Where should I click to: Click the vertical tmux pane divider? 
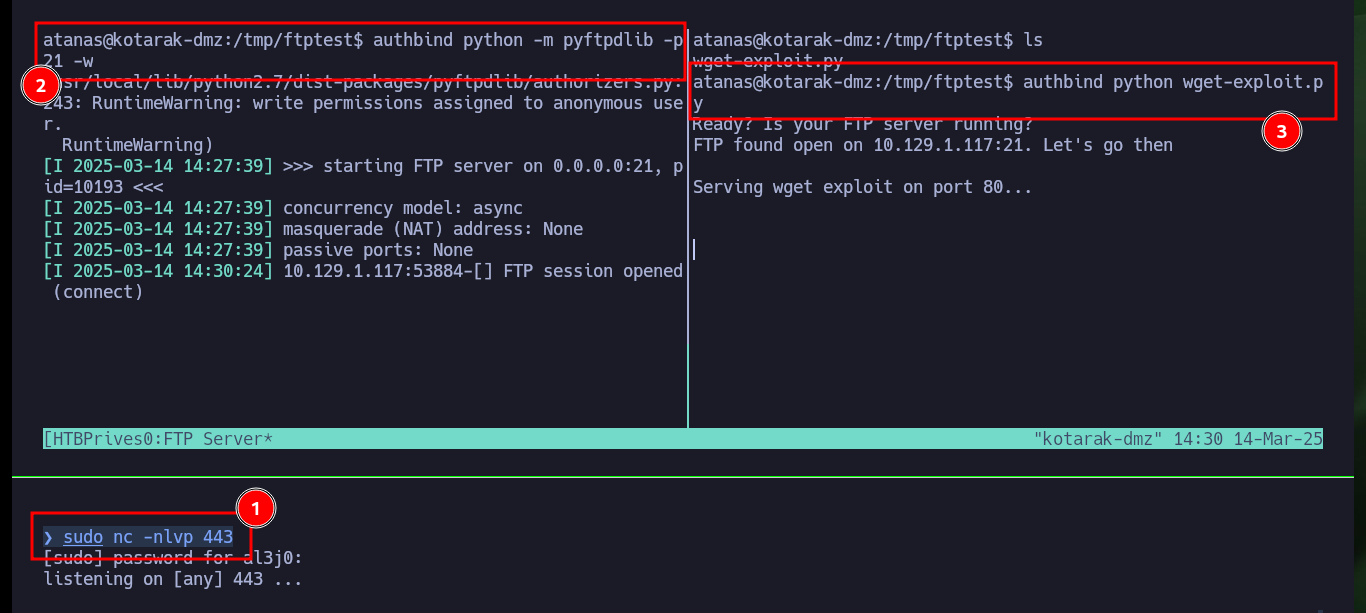pyautogui.click(x=688, y=228)
